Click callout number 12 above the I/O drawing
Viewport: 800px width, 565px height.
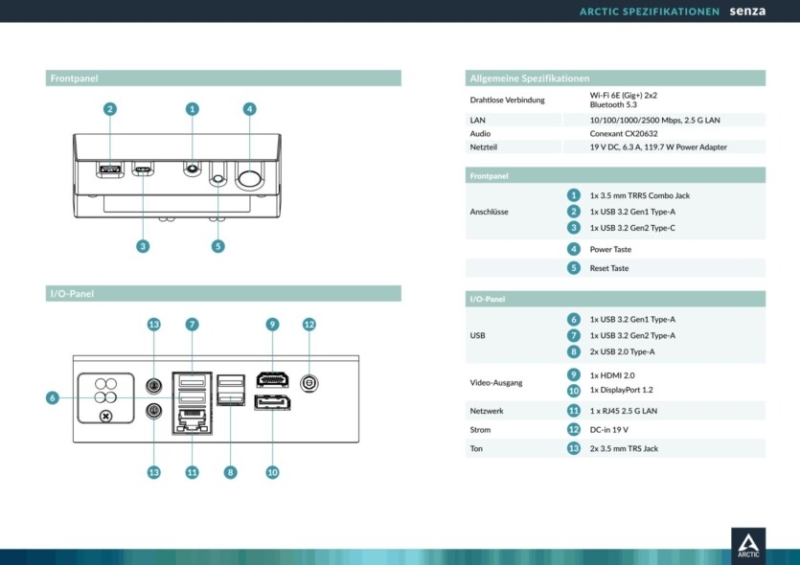pos(309,324)
